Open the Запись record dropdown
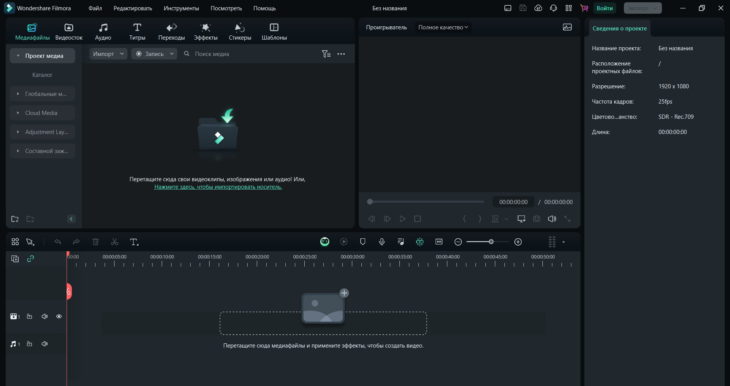This screenshot has width=730, height=386. 154,54
